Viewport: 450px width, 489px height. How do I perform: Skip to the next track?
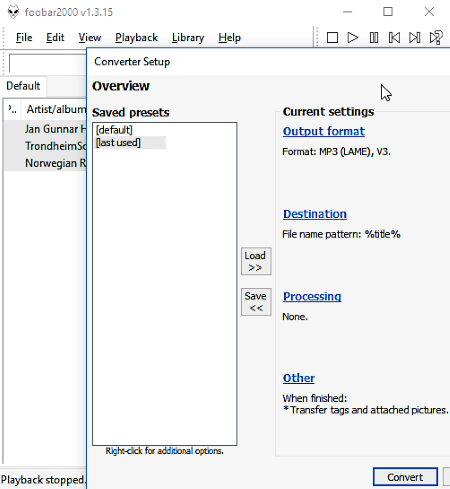pos(415,38)
